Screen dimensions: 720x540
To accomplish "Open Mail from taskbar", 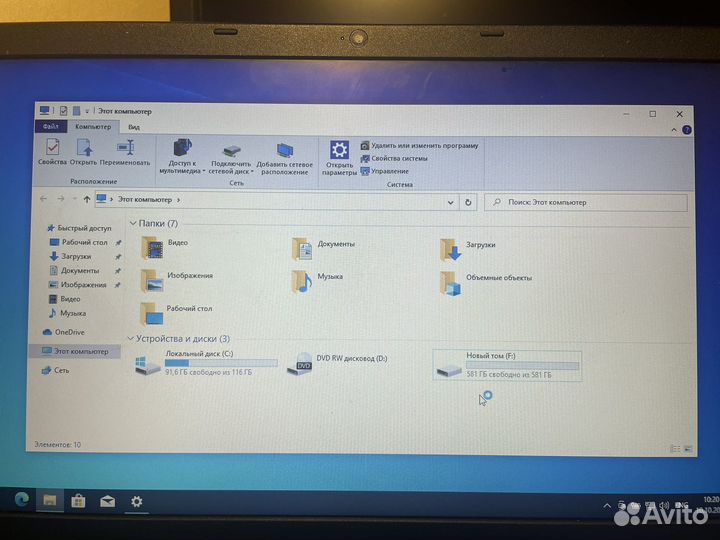I will (x=107, y=501).
